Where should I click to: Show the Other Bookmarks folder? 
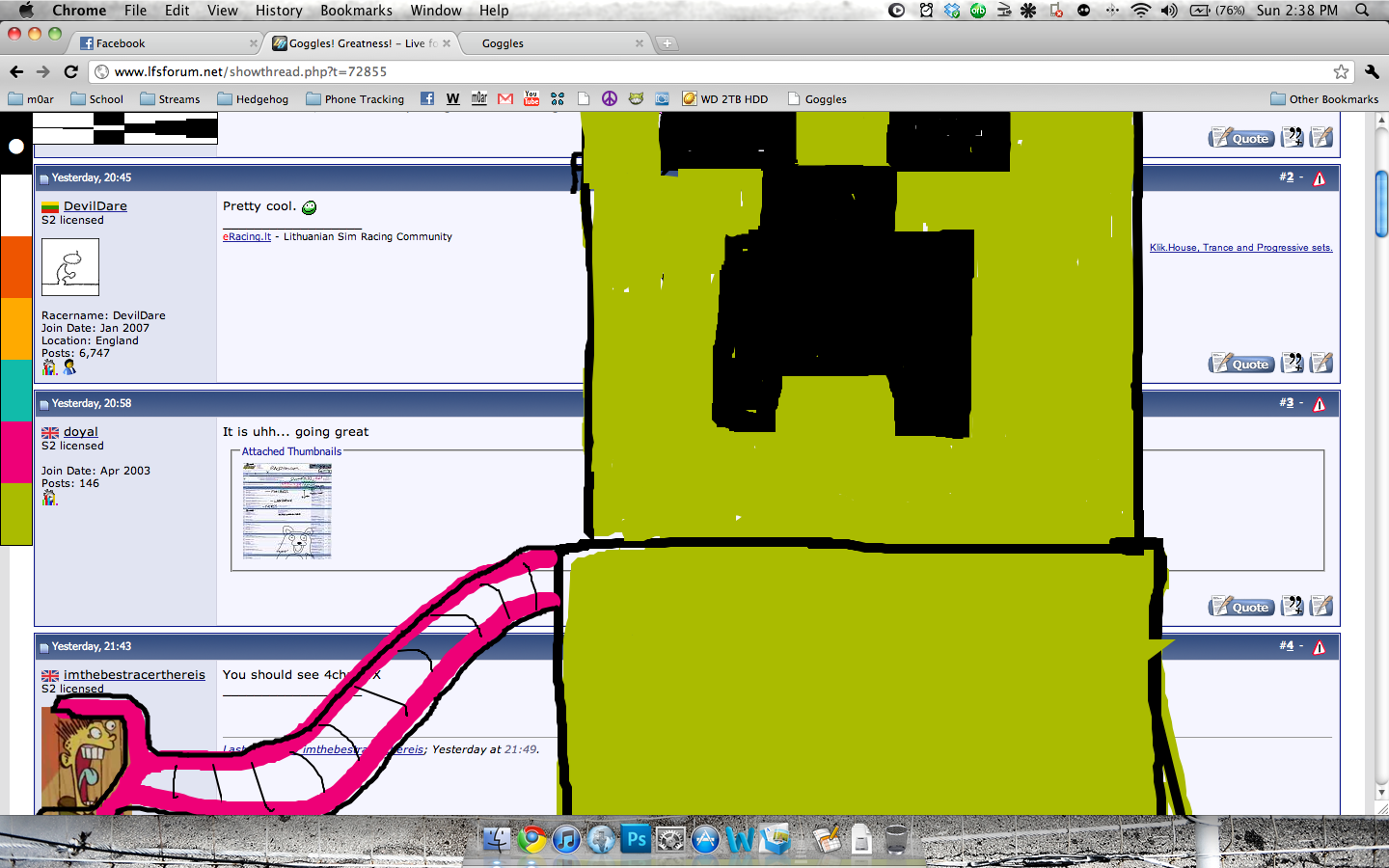pyautogui.click(x=1324, y=99)
